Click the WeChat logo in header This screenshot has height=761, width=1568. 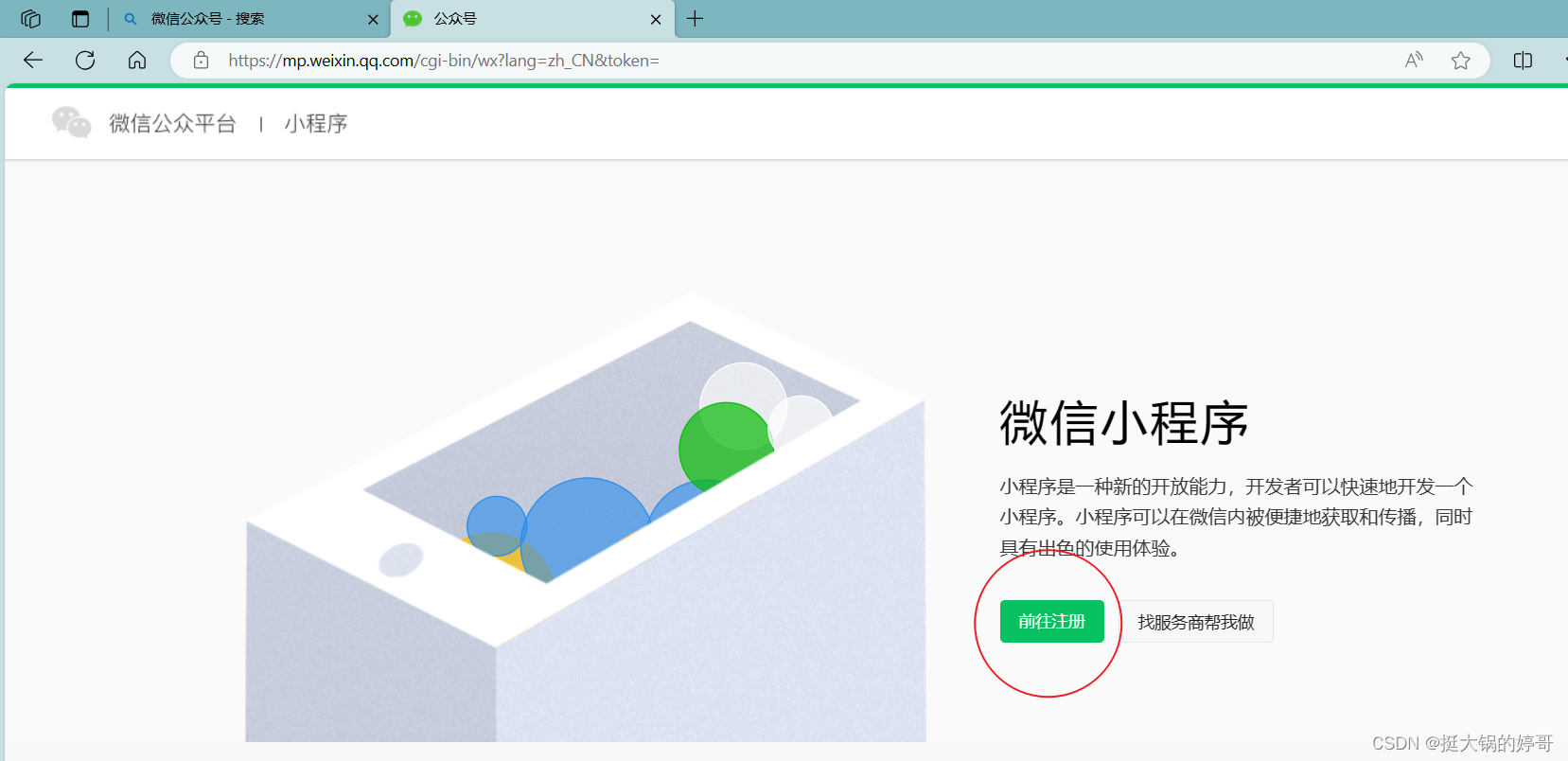tap(72, 123)
